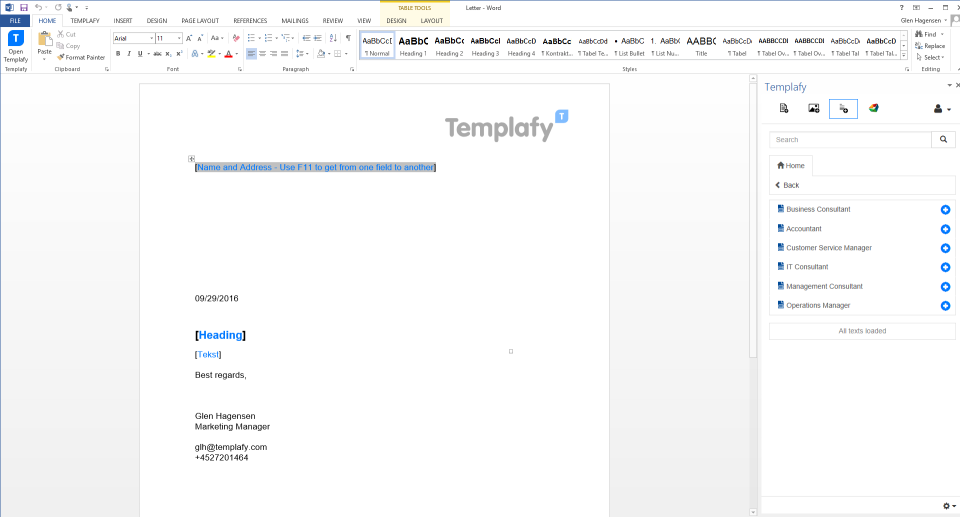Image resolution: width=960 pixels, height=517 pixels.
Task: Open the font size dropdown showing 11
Action: click(x=179, y=38)
